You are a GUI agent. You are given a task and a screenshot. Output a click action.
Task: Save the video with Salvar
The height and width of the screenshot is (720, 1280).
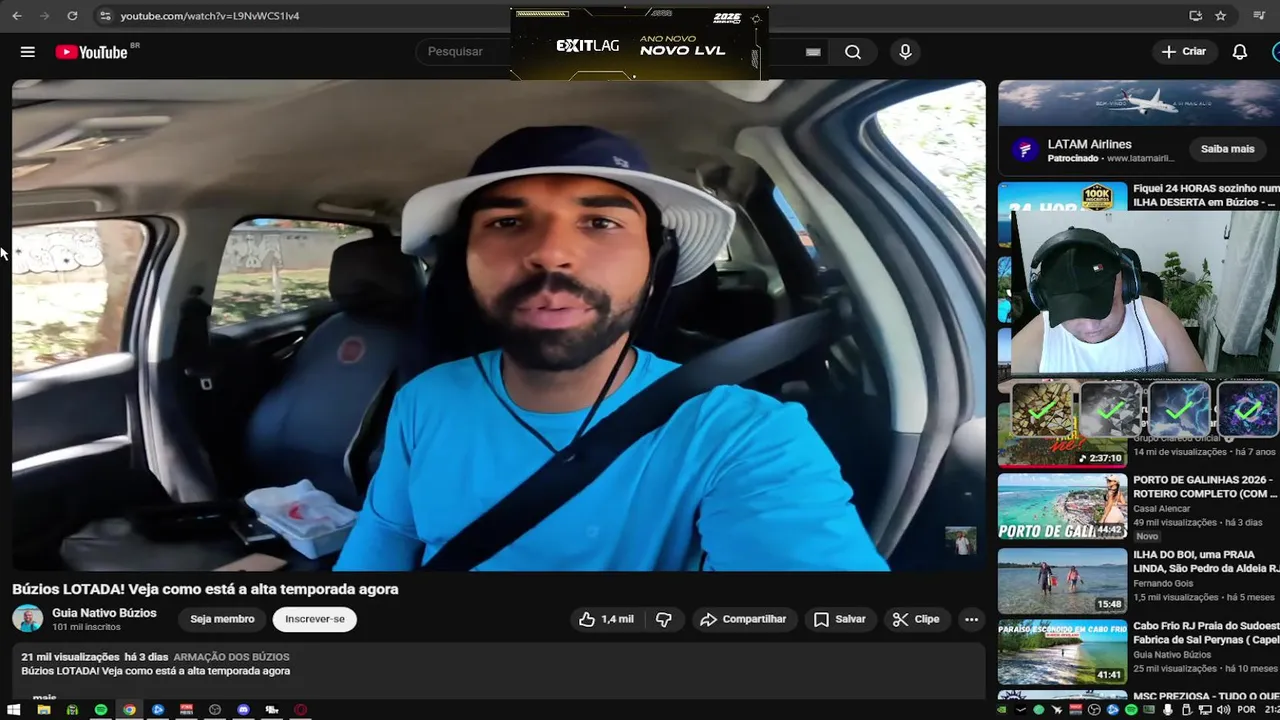tap(840, 619)
